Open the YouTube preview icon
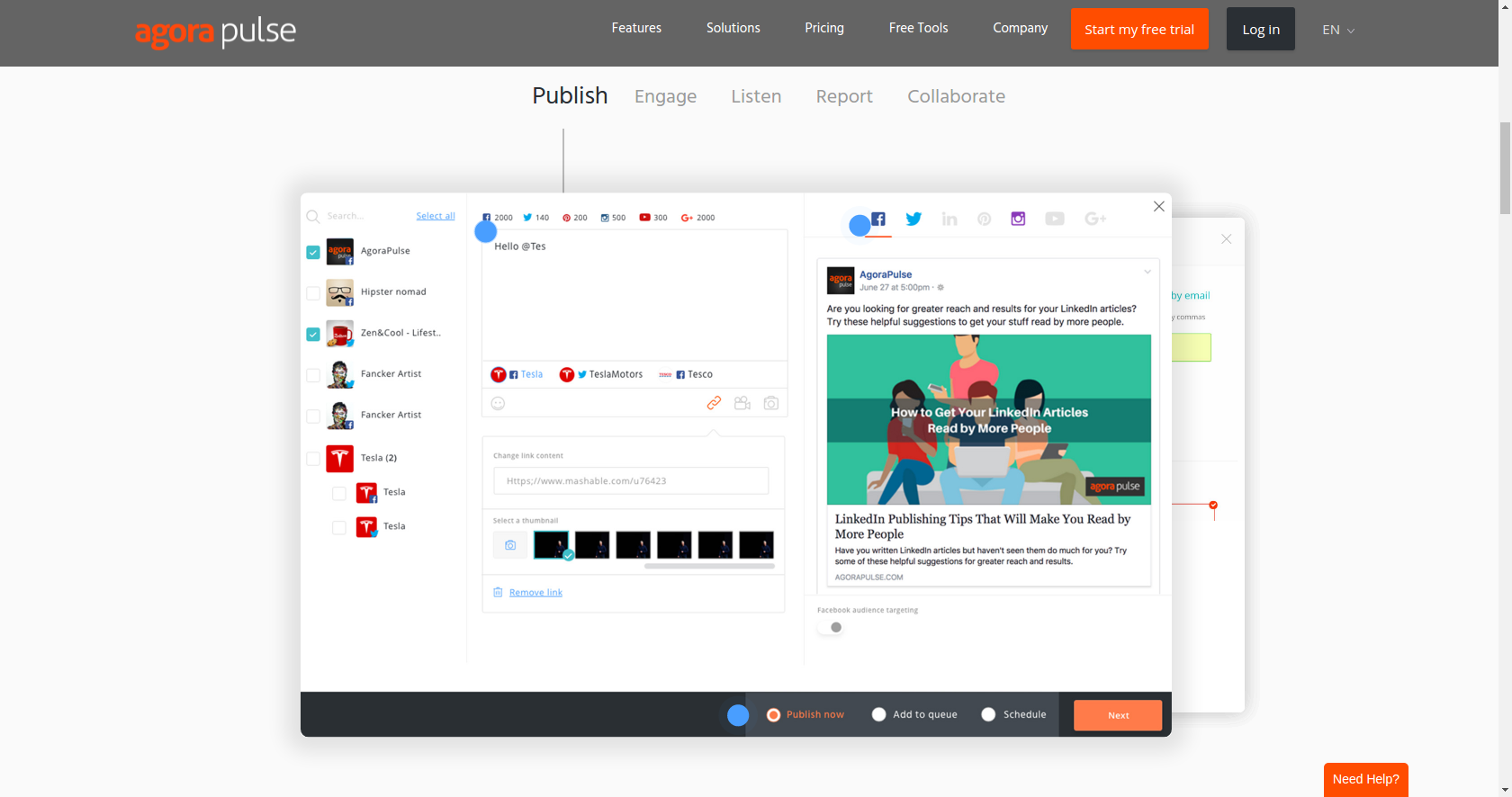This screenshot has height=797, width=1512. click(x=1055, y=219)
